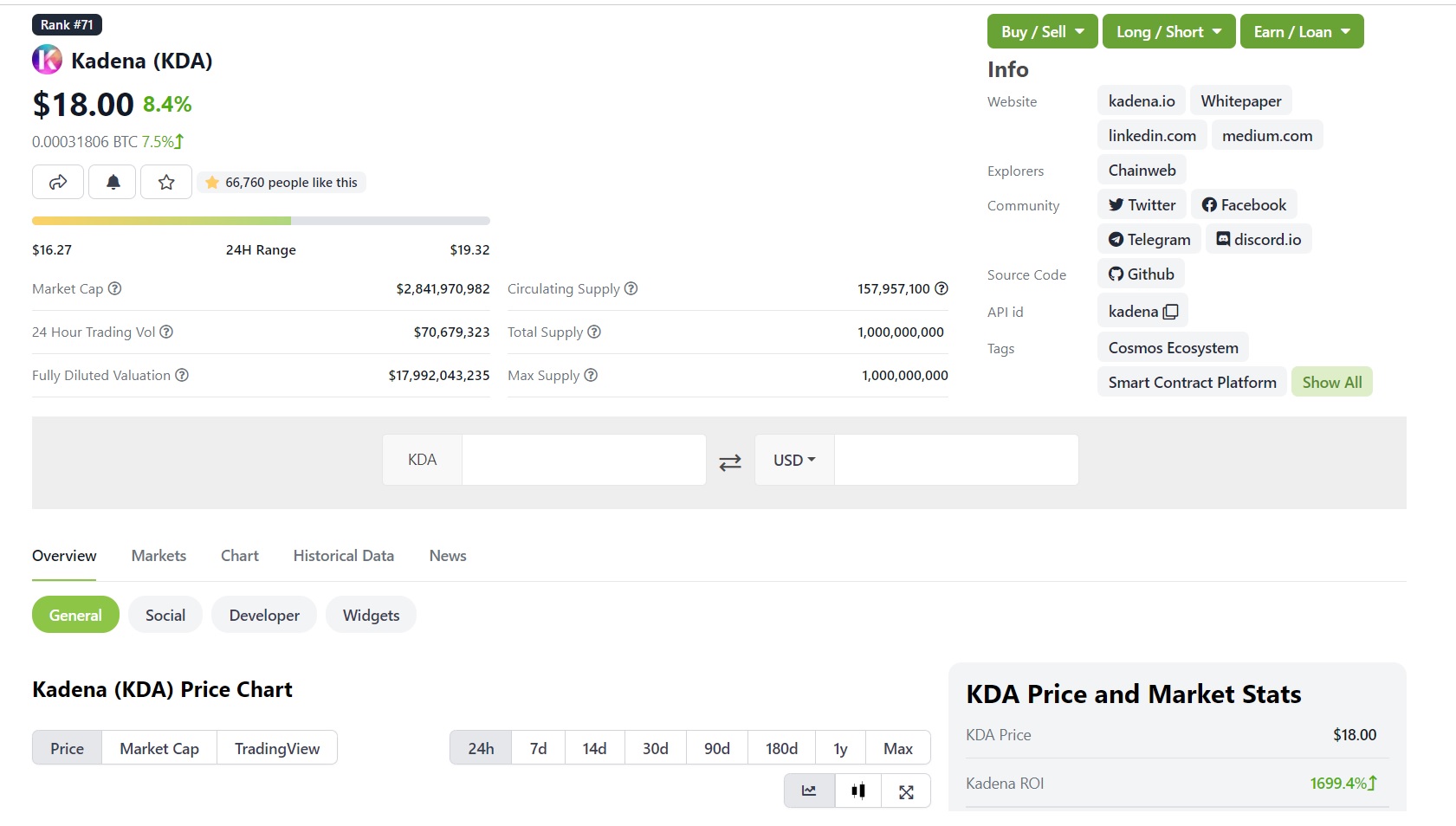Open Kadena's Twitter community link

coord(1141,204)
